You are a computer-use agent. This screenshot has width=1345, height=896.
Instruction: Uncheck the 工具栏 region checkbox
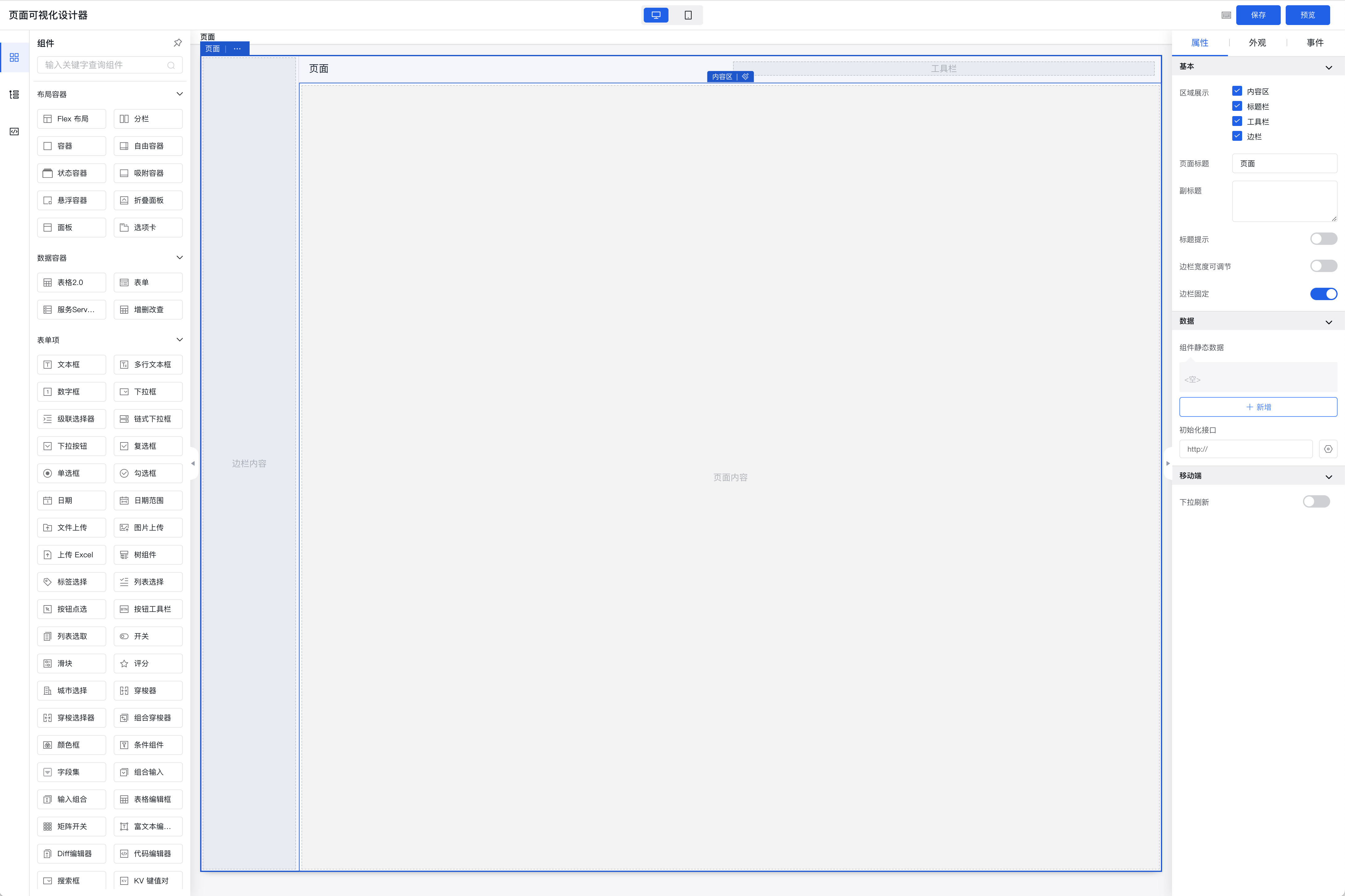(x=1237, y=121)
